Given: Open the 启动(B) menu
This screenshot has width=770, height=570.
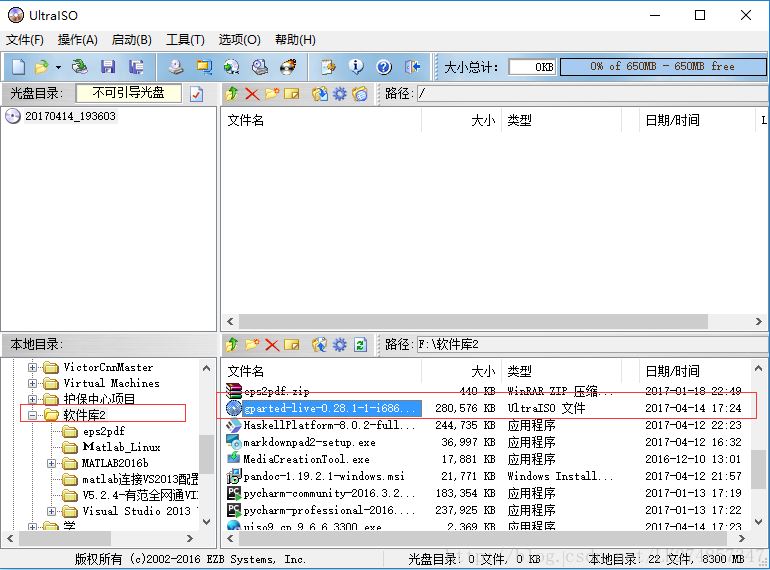Looking at the screenshot, I should point(132,39).
